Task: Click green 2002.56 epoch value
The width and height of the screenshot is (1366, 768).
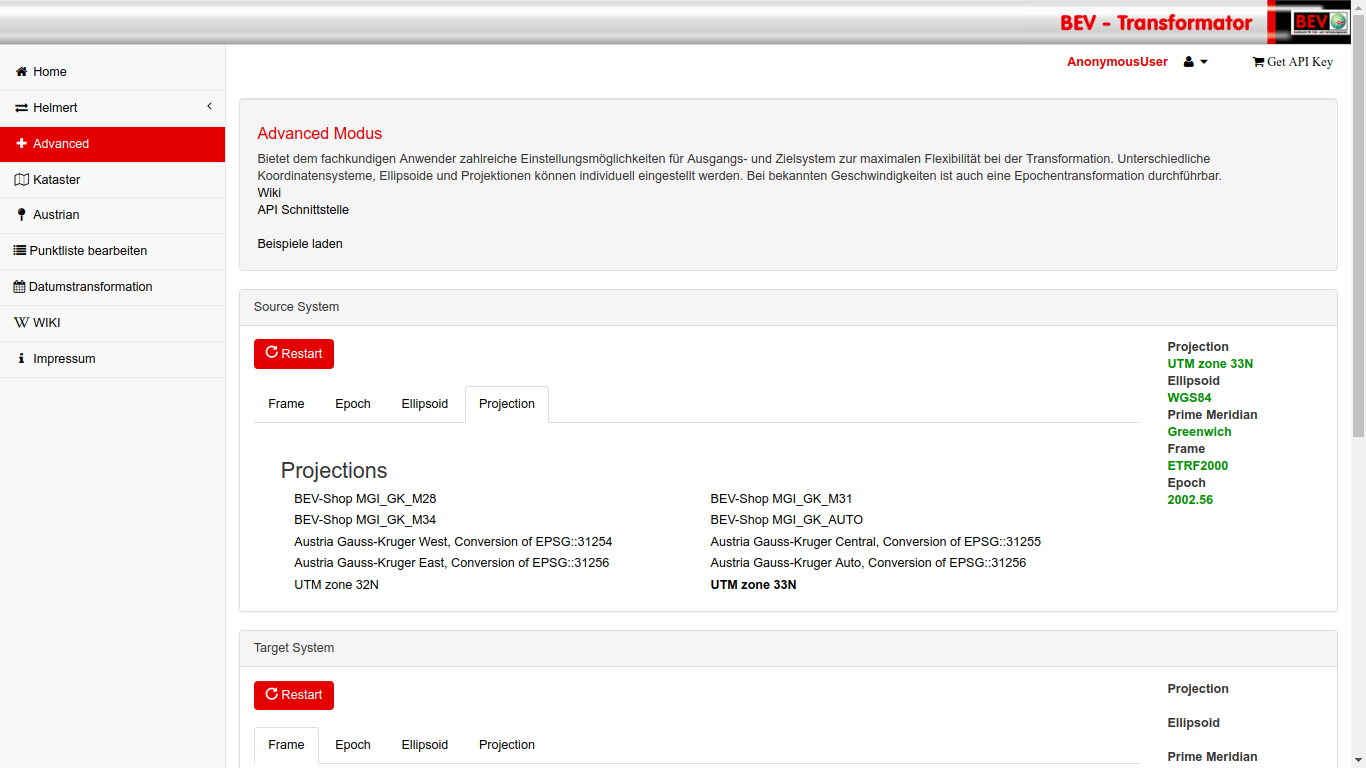Action: (x=1190, y=500)
